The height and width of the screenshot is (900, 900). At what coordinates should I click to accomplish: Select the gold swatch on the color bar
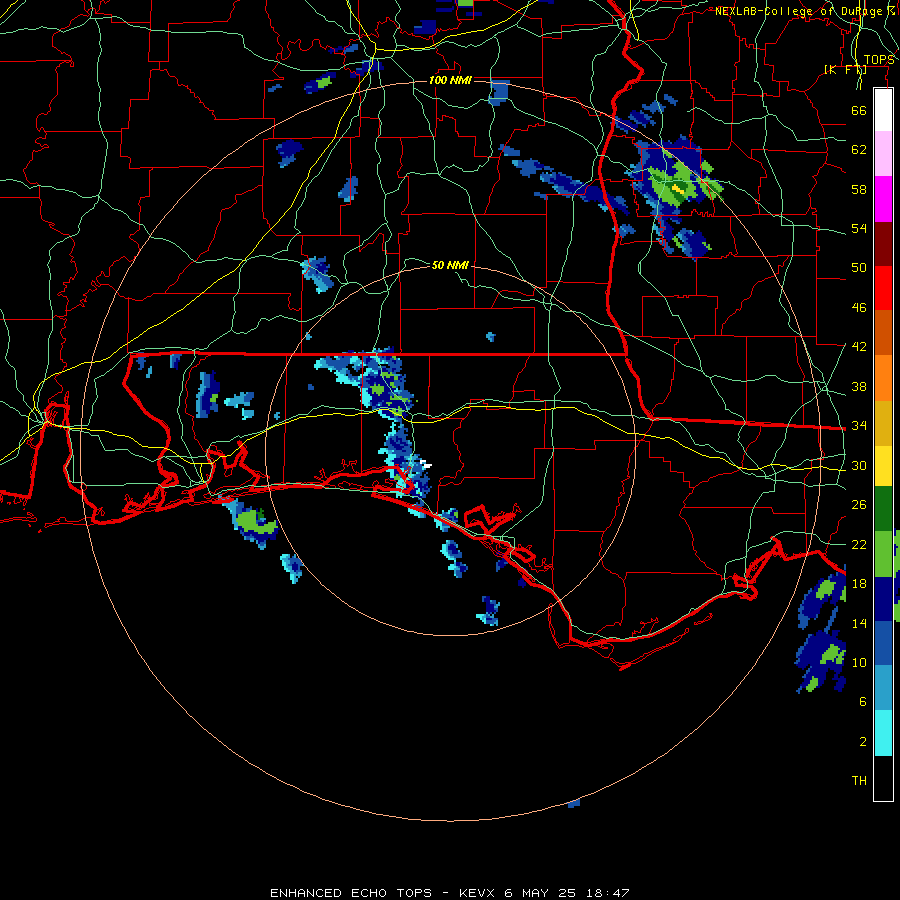pyautogui.click(x=883, y=424)
